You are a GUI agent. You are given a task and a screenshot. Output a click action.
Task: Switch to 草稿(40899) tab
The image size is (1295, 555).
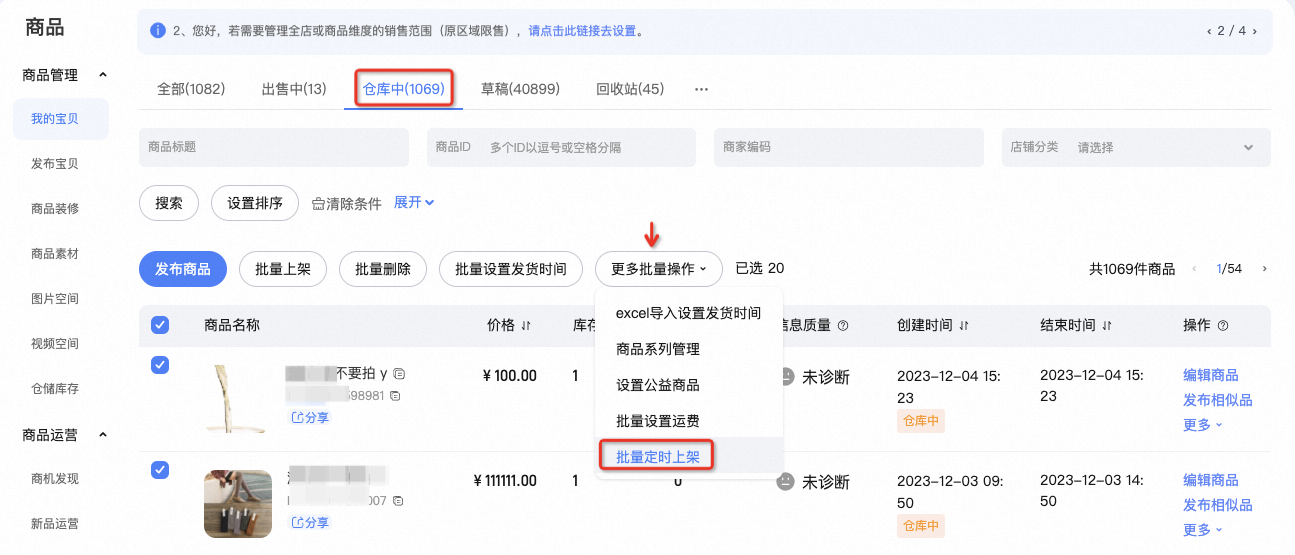520,89
